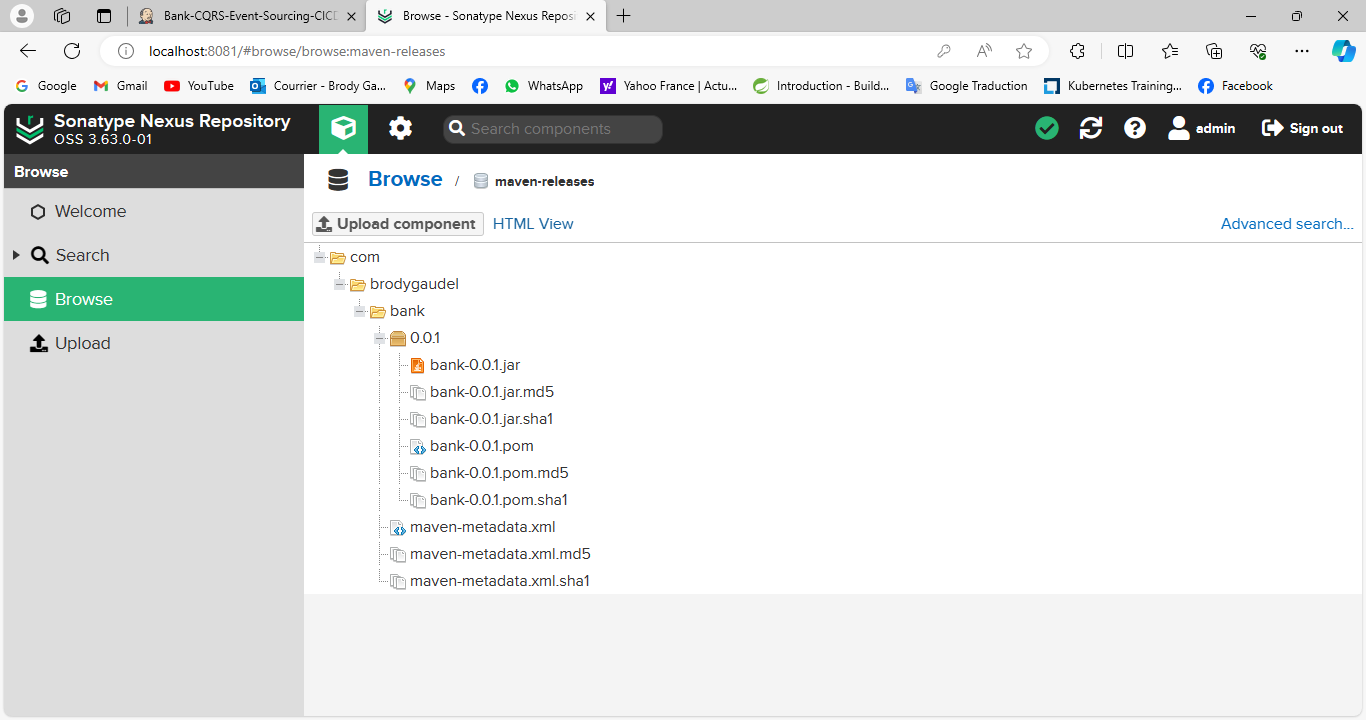
Task: Focus the Search components field
Action: (553, 129)
